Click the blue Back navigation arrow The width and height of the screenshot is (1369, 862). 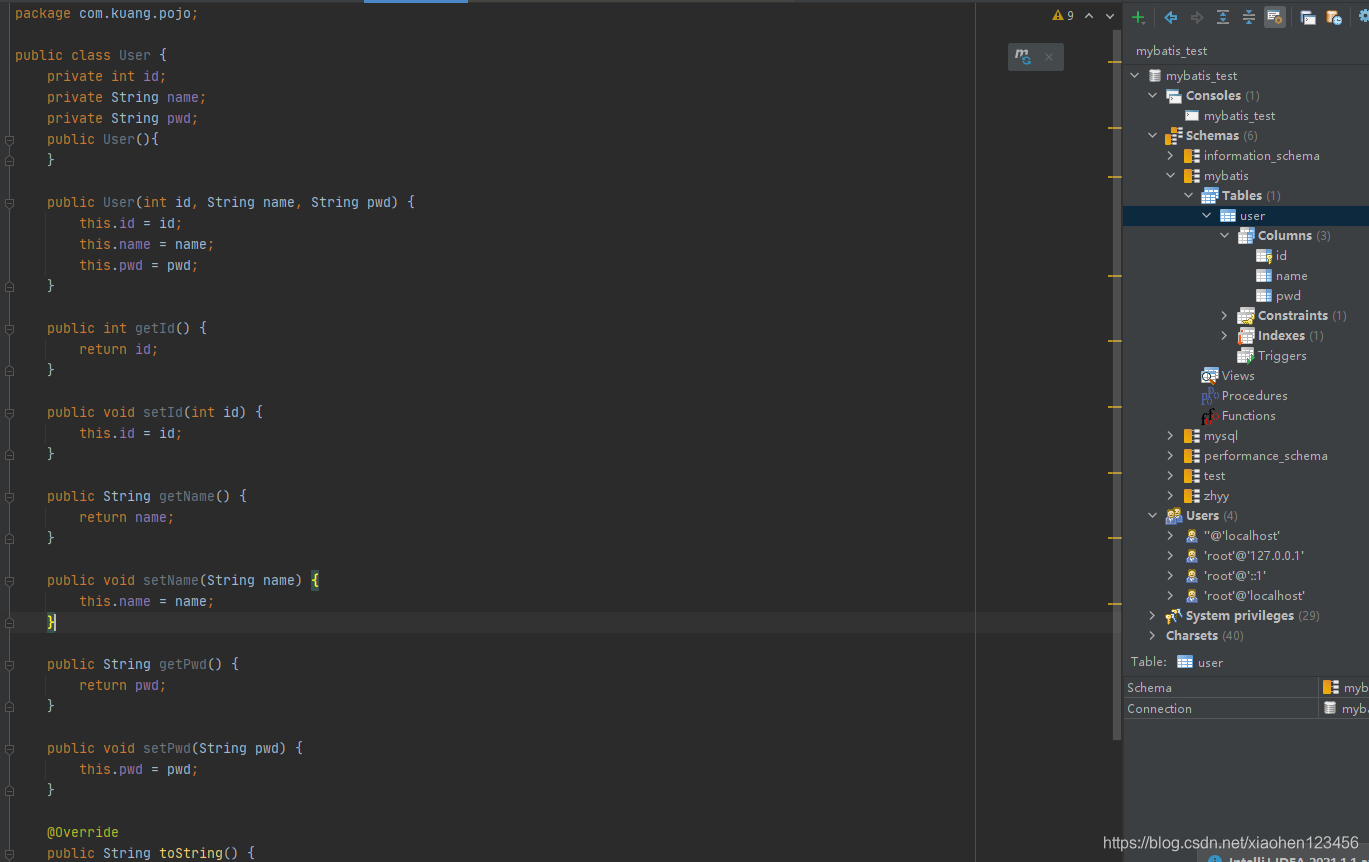point(1171,17)
